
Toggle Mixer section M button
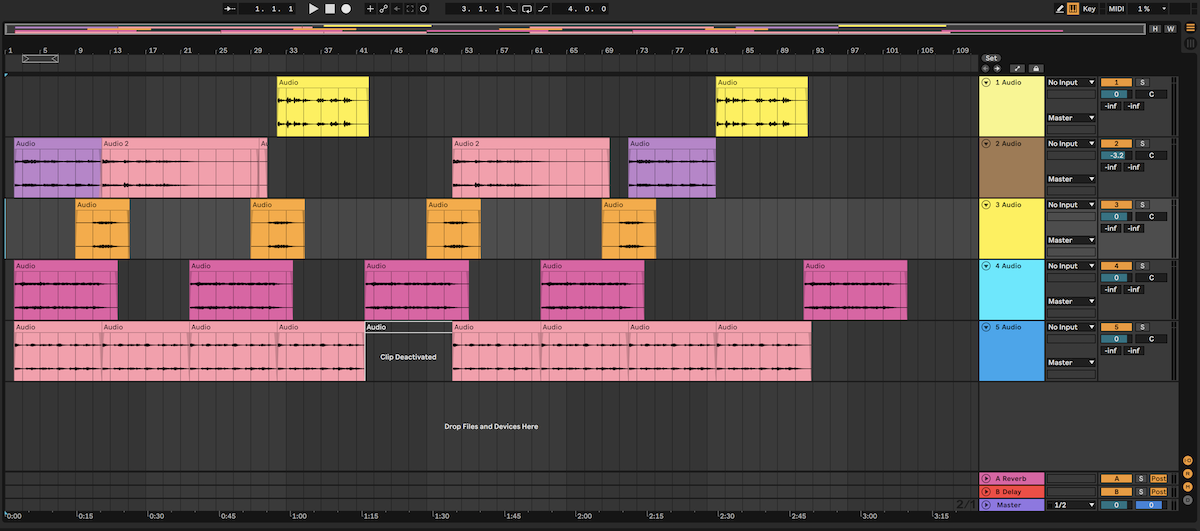point(1187,487)
